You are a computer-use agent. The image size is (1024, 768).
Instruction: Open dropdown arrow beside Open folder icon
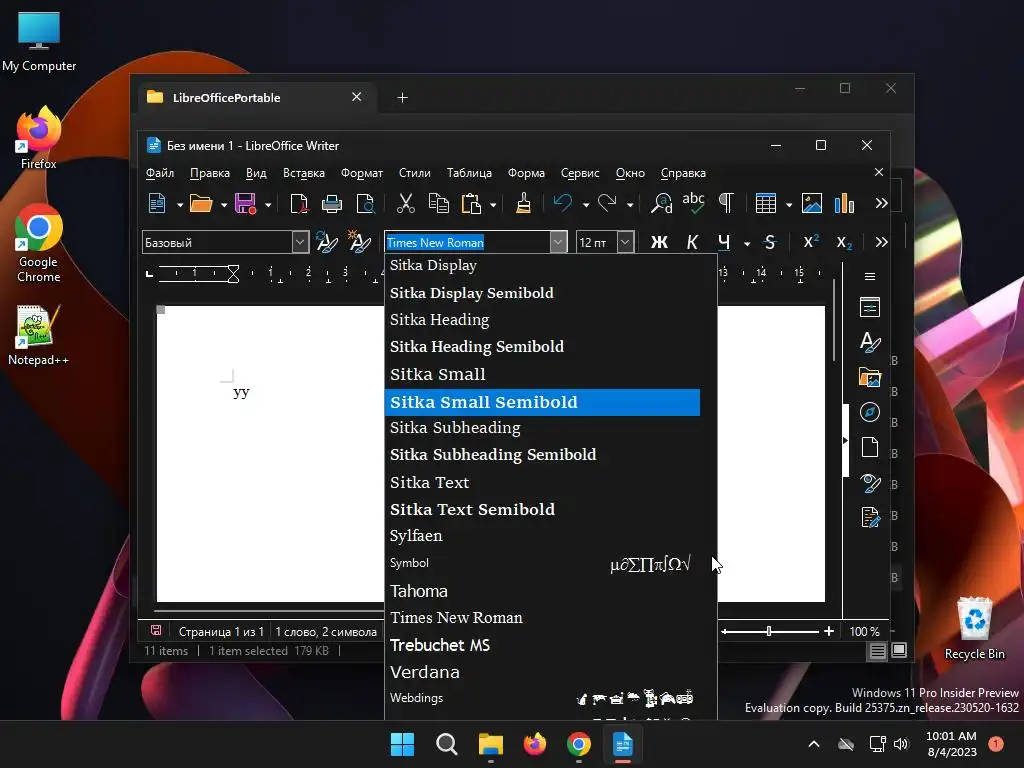[223, 205]
